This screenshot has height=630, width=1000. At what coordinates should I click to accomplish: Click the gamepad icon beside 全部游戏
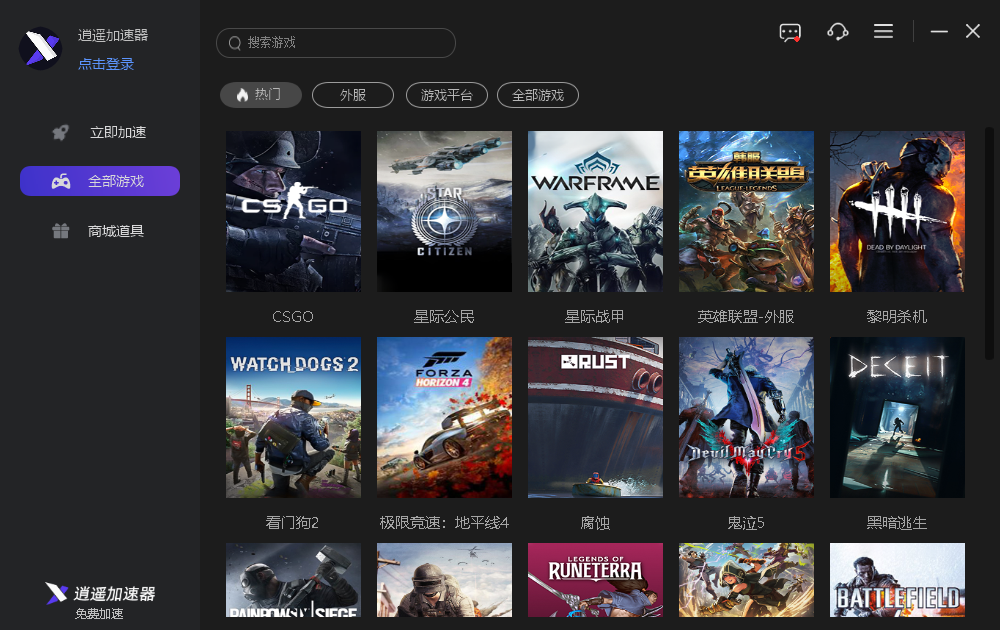[61, 182]
